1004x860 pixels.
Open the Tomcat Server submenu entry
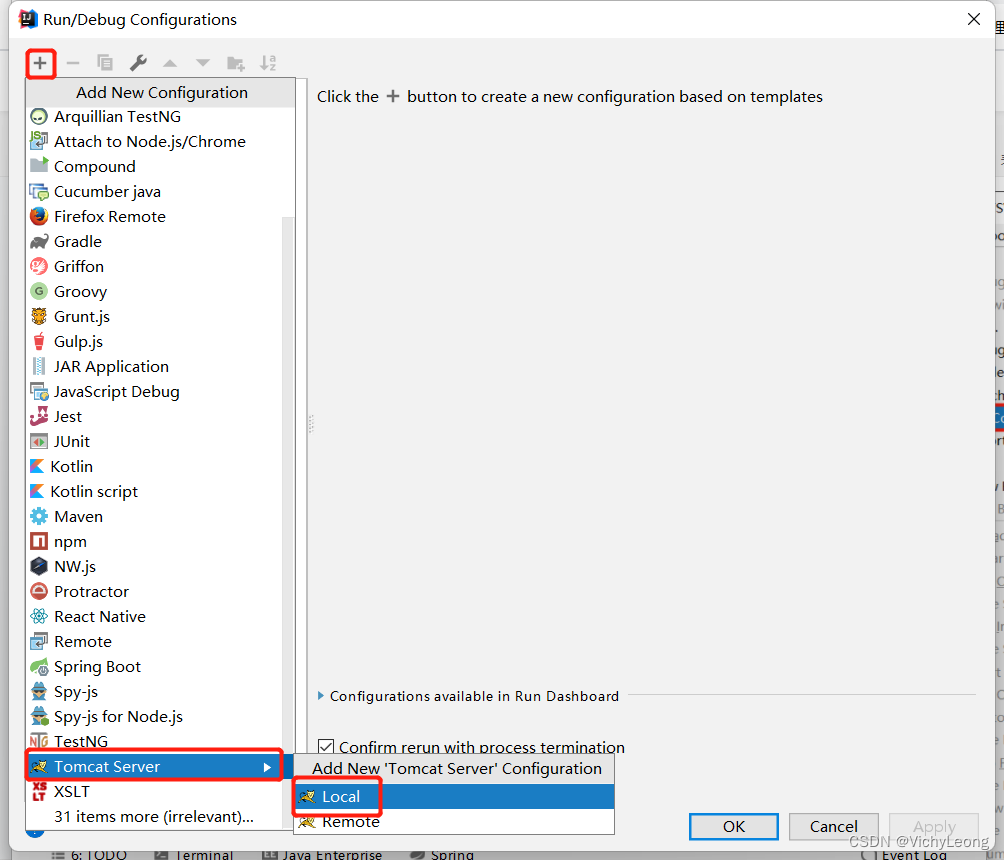pos(154,766)
